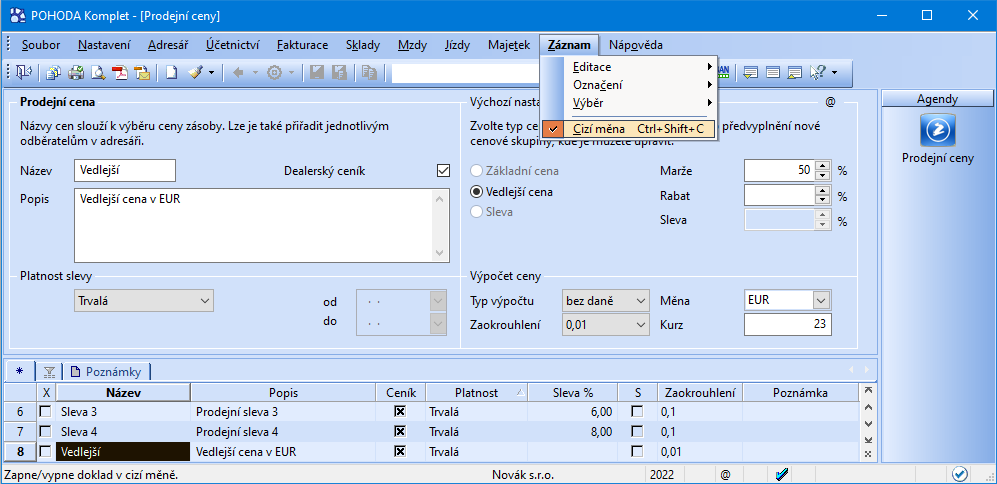Increase the Marže value with up arrow

point(823,166)
